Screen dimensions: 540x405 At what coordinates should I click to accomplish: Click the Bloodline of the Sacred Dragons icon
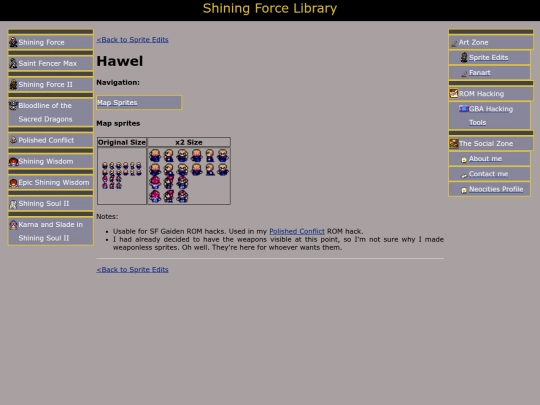(x=13, y=105)
